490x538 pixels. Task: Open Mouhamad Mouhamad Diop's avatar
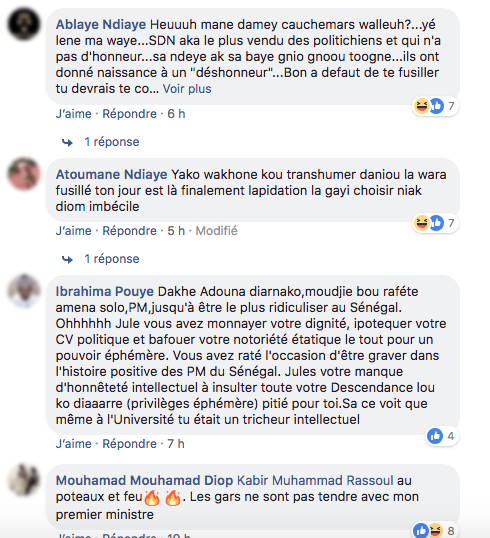pos(24,480)
